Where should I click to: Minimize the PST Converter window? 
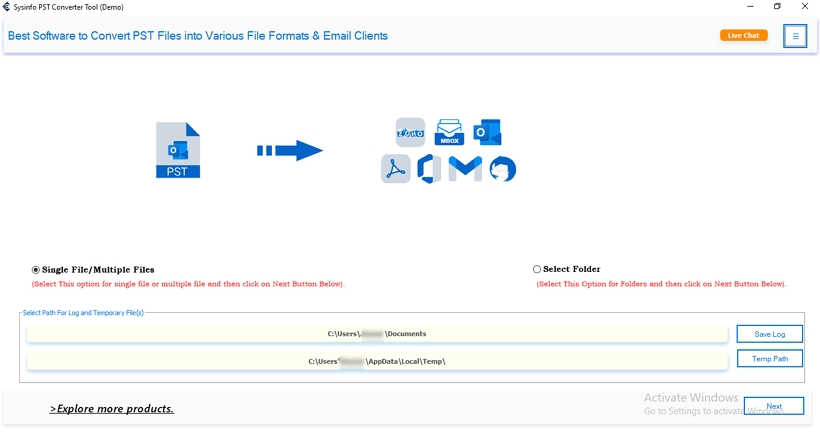750,7
